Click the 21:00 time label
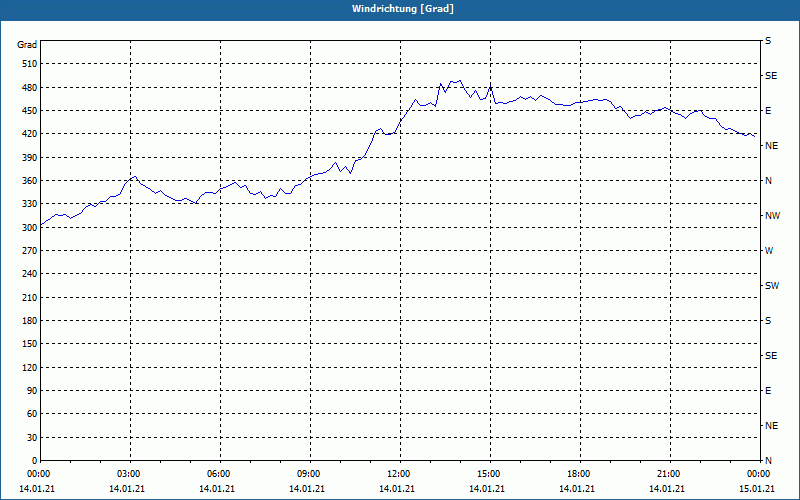 668,474
